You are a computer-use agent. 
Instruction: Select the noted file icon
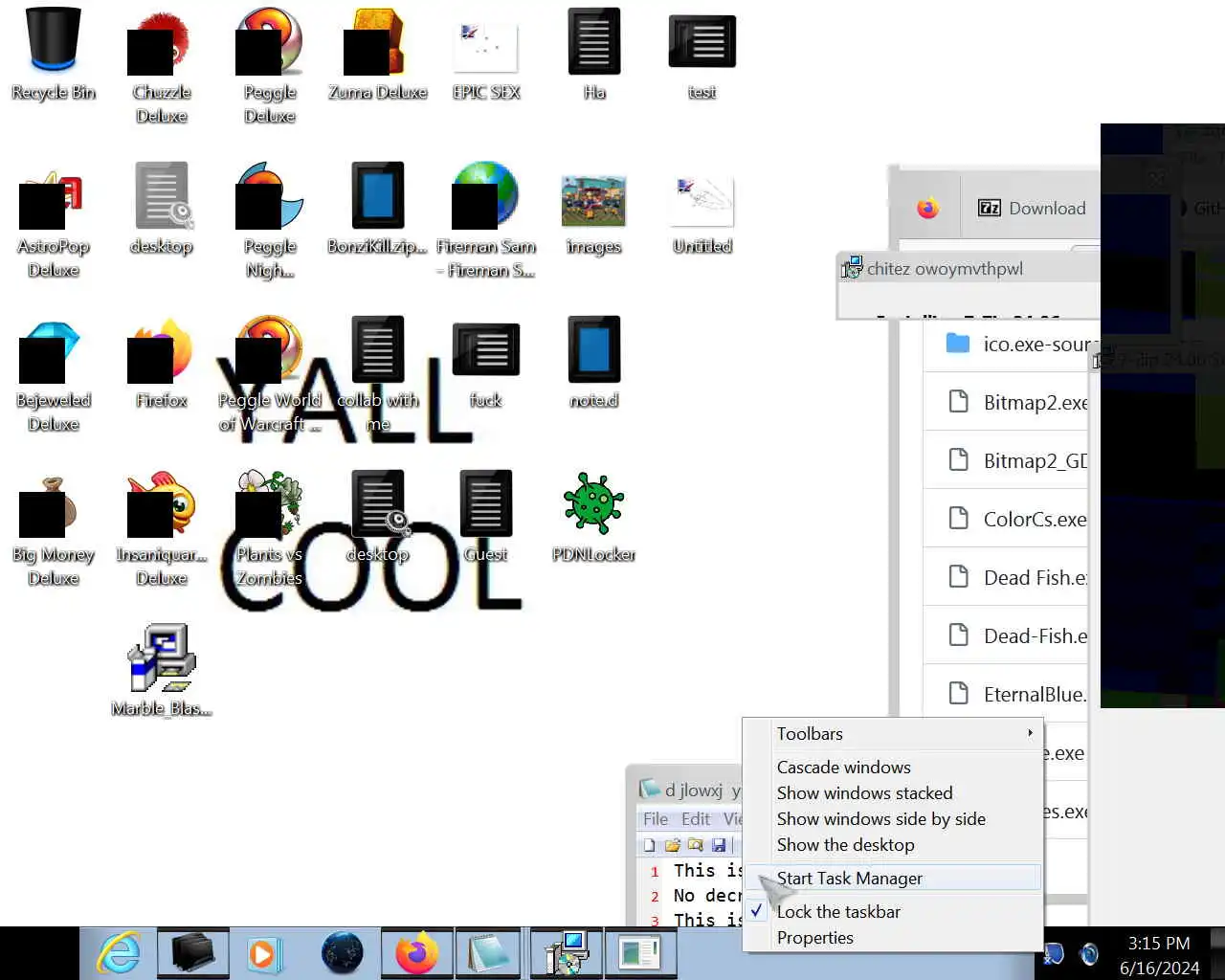pos(594,364)
